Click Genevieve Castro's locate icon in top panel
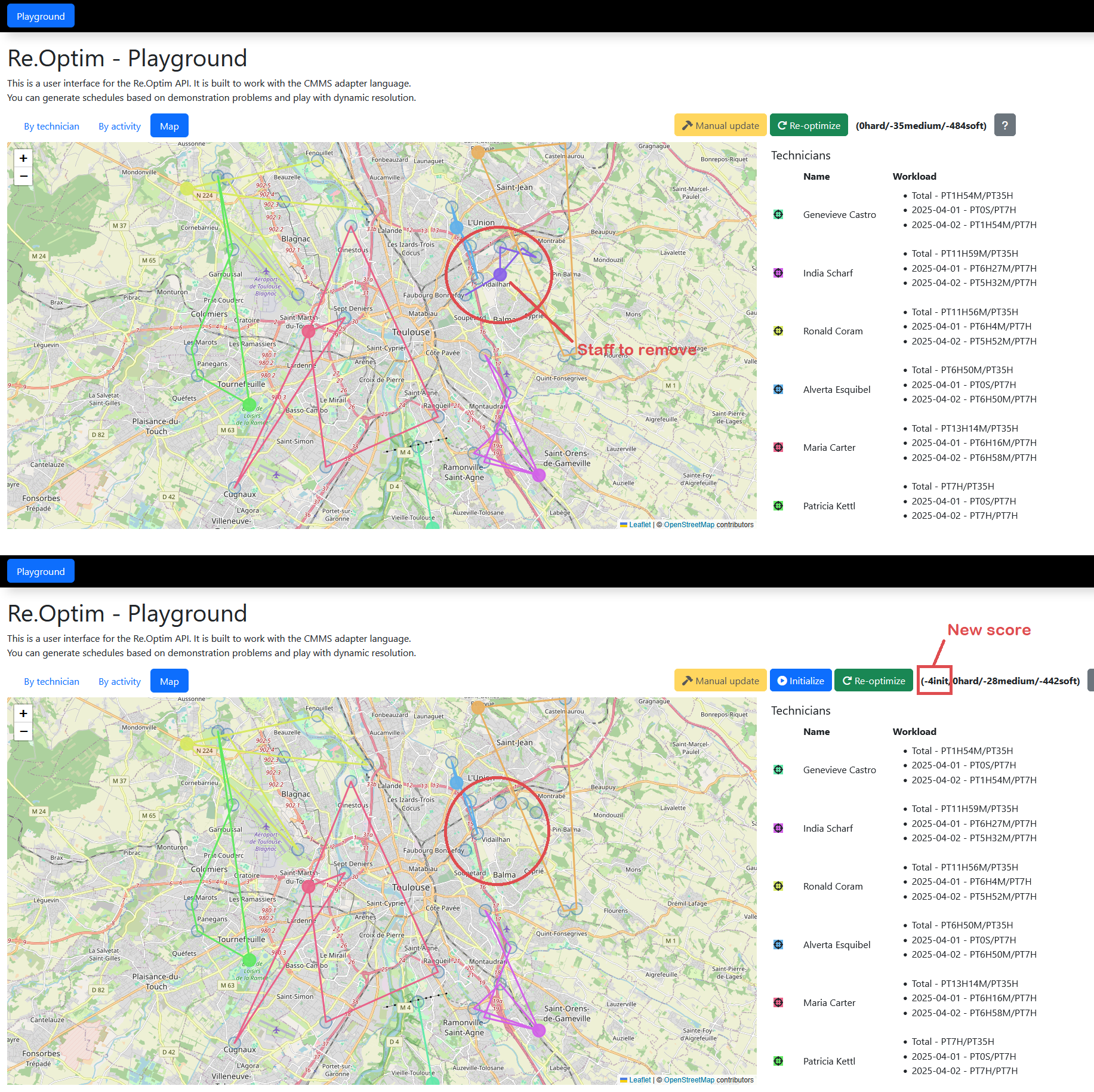1094x1092 pixels. click(778, 214)
